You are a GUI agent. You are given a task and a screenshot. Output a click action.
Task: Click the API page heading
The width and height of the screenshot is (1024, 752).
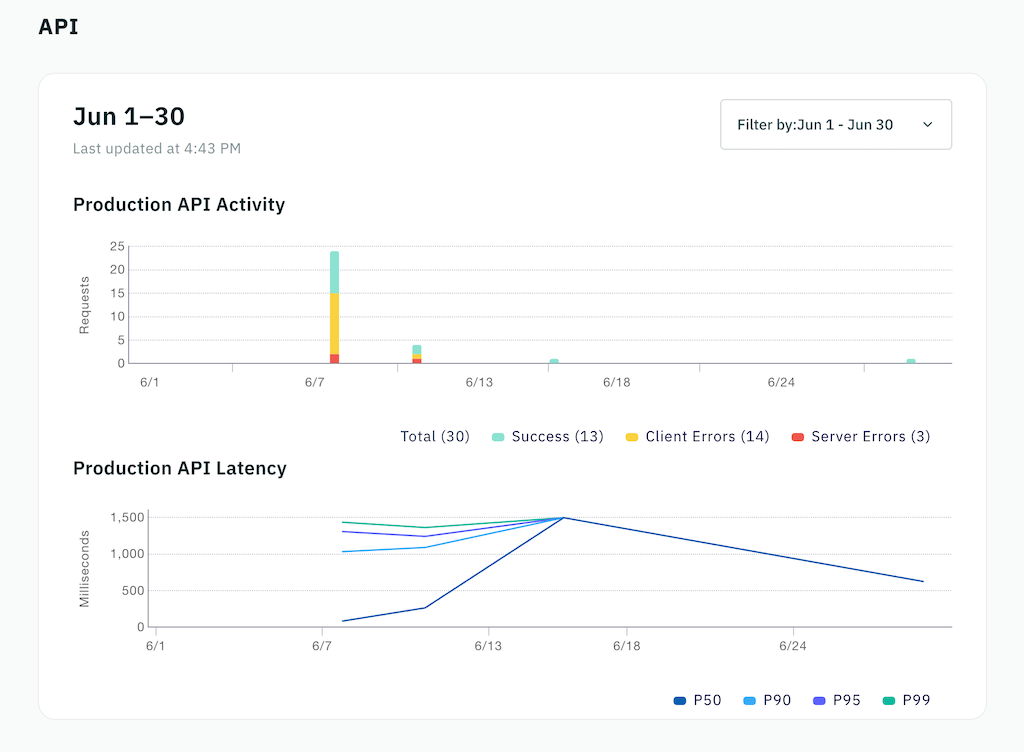(57, 27)
